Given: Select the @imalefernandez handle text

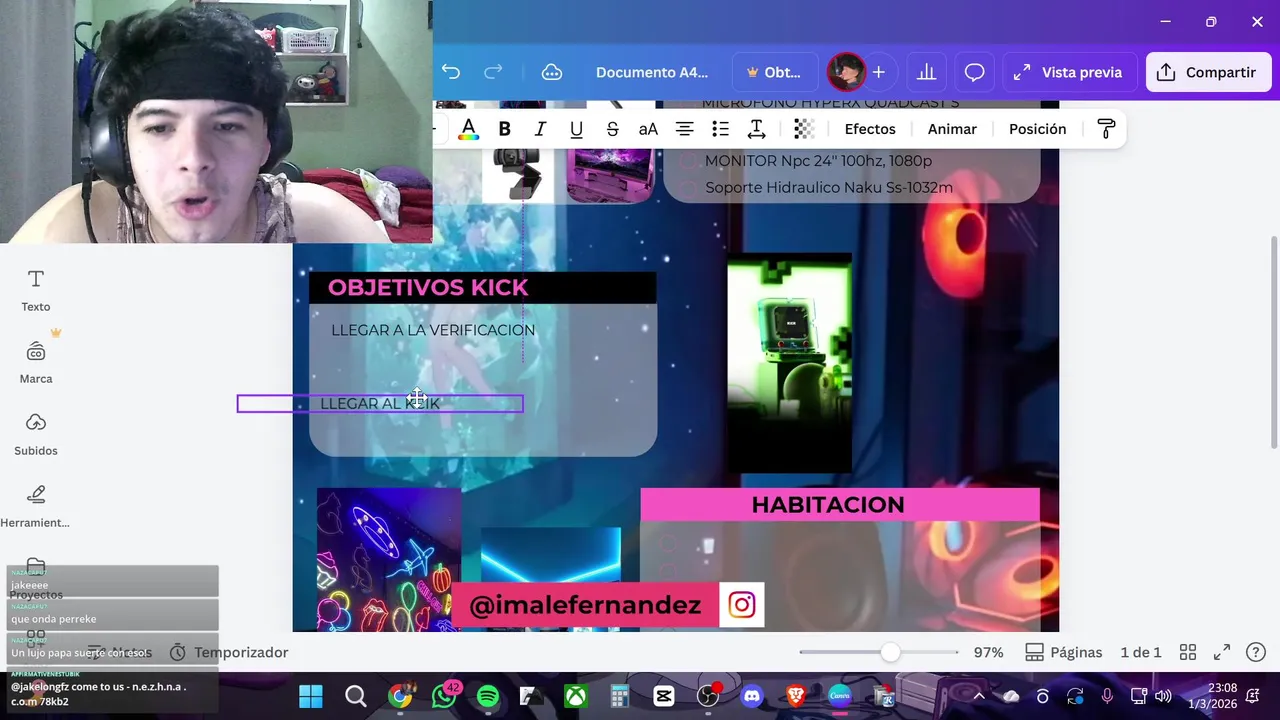Looking at the screenshot, I should coord(585,605).
